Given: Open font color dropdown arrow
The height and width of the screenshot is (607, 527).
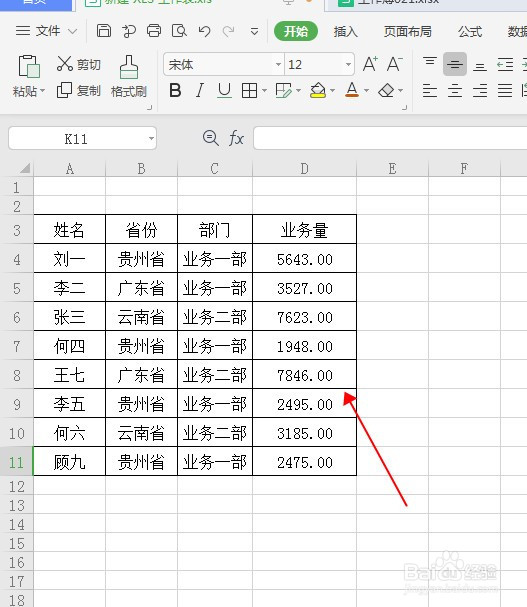Looking at the screenshot, I should pos(366,91).
